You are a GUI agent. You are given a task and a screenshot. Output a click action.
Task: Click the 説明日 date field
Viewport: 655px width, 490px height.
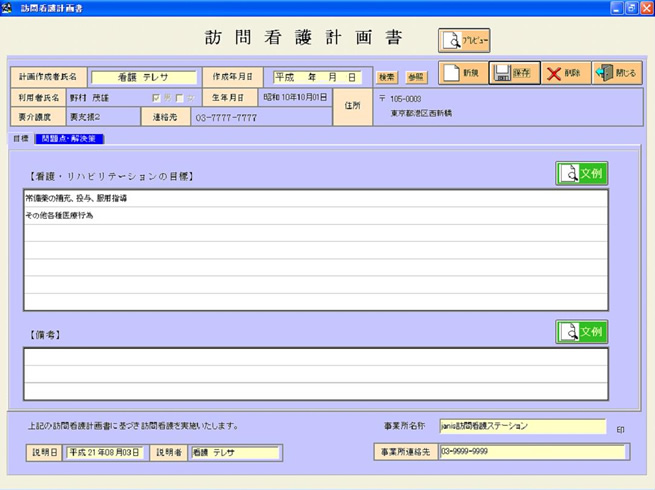pyautogui.click(x=105, y=452)
